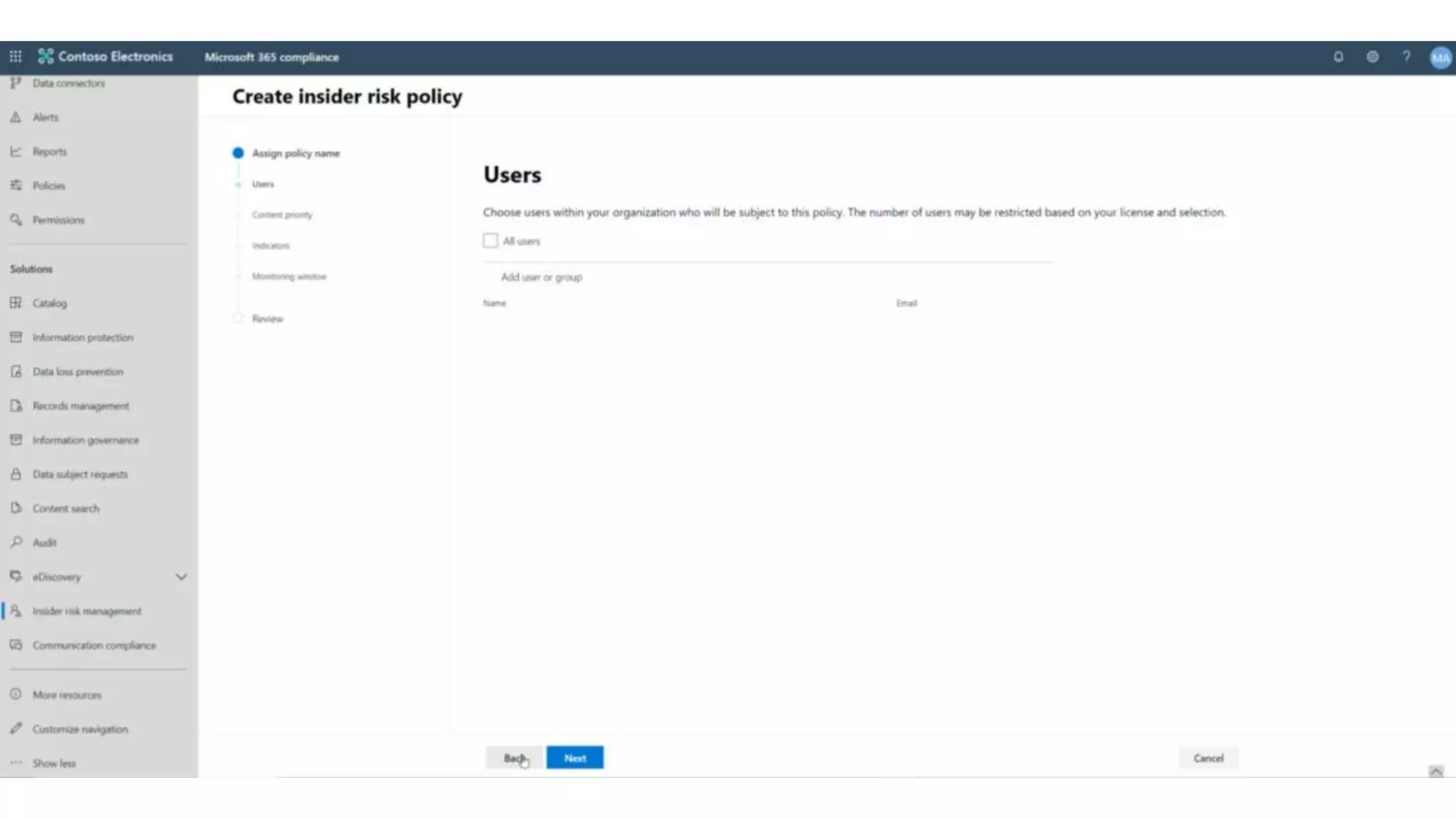Open Insider risk management in sidebar
This screenshot has height=819, width=1456.
pos(87,611)
